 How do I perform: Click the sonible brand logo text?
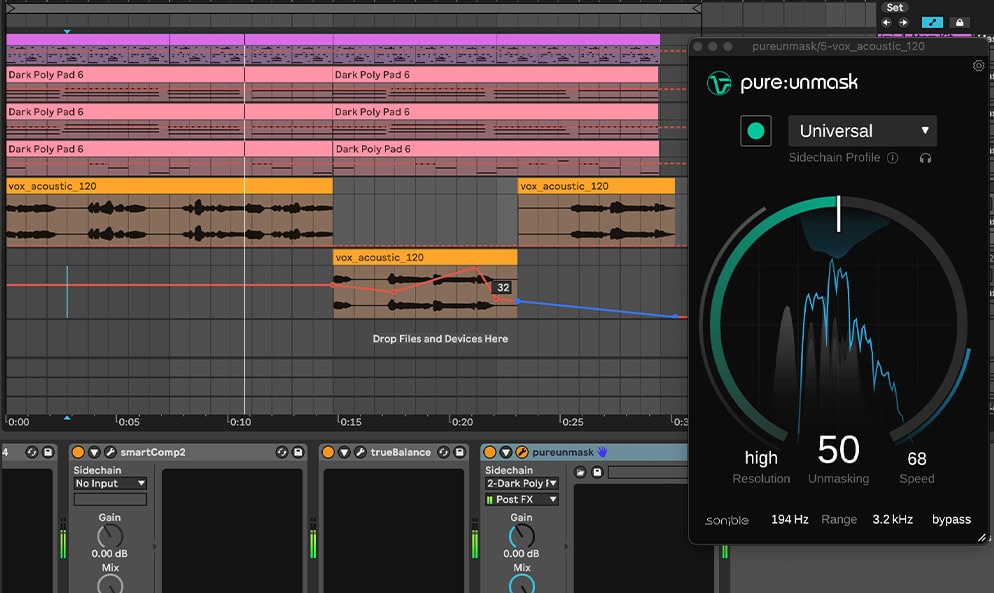tap(726, 521)
